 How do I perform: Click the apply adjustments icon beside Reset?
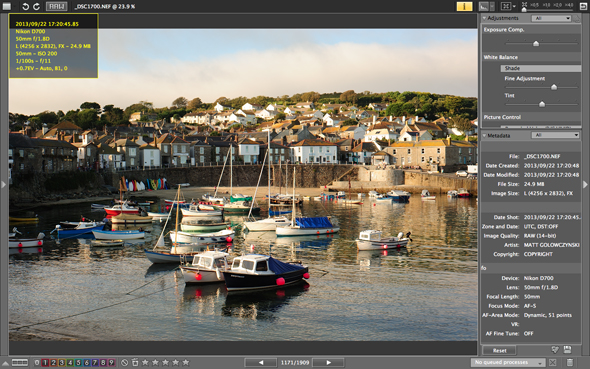click(x=555, y=350)
